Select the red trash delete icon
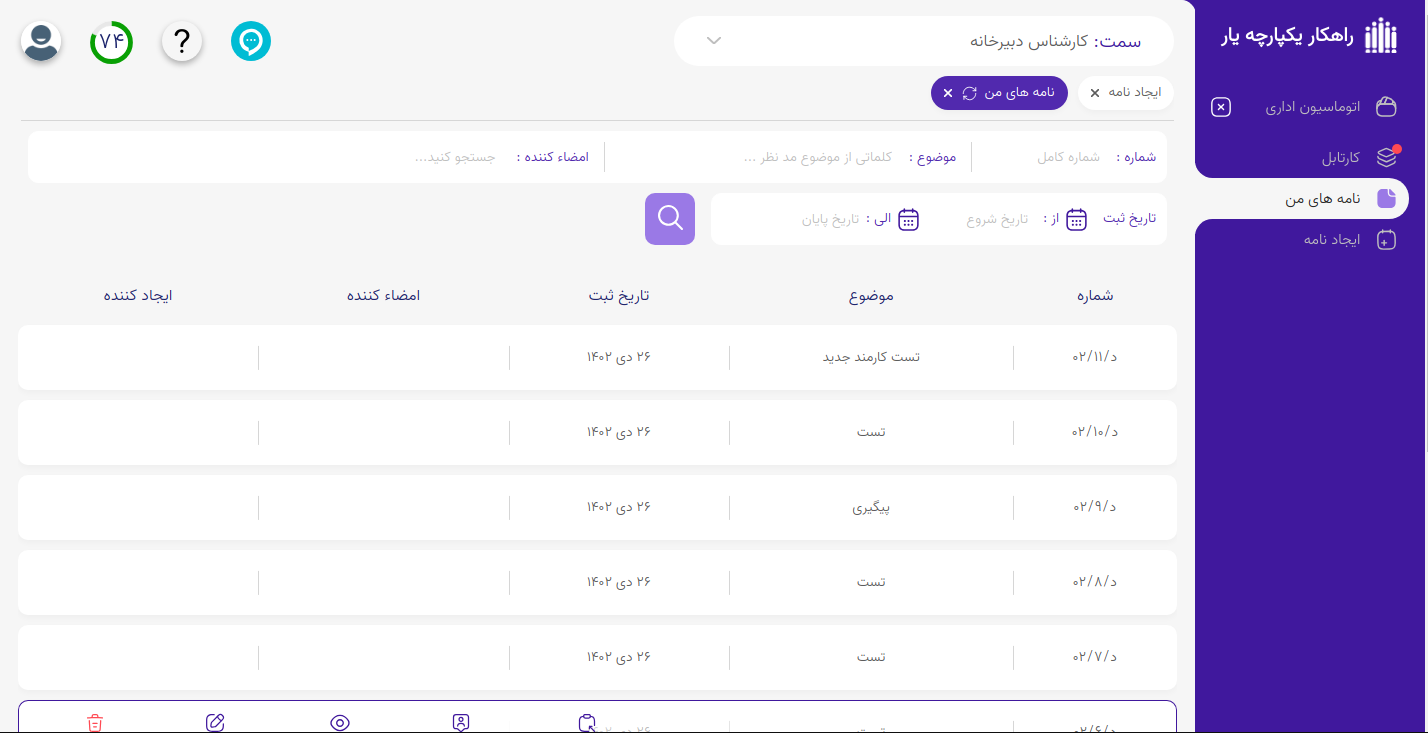 (95, 722)
